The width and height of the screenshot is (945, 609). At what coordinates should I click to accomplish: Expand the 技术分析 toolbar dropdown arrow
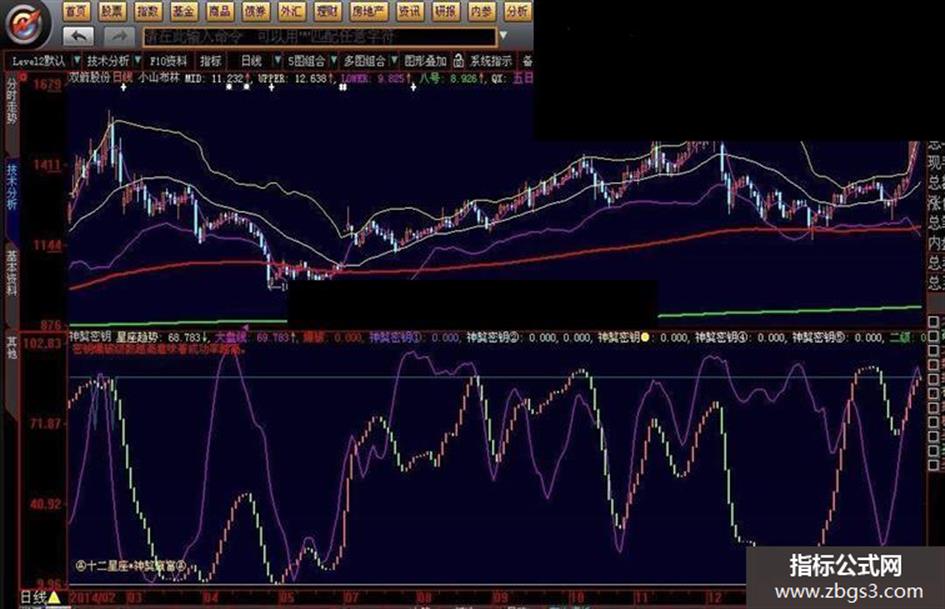pos(138,60)
